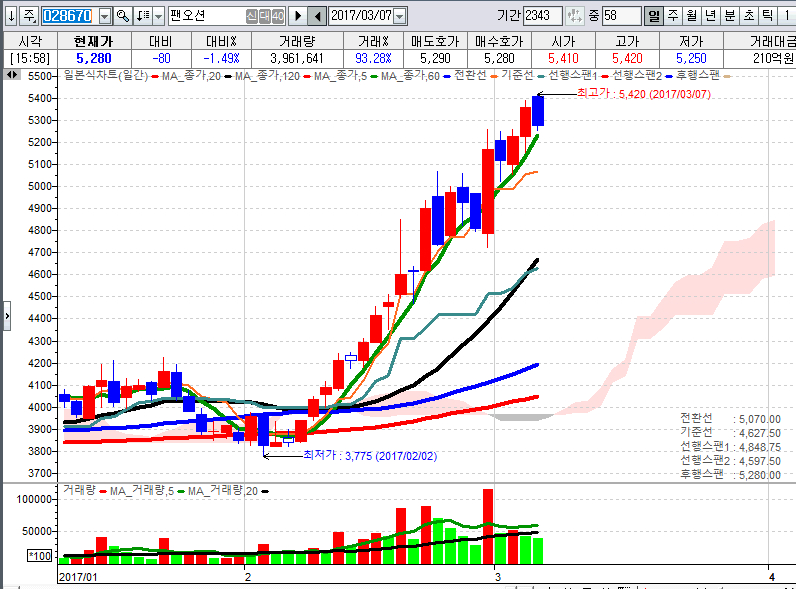The height and width of the screenshot is (589, 796).
Task: Click the 주 button beside stock code
Action: [28, 16]
